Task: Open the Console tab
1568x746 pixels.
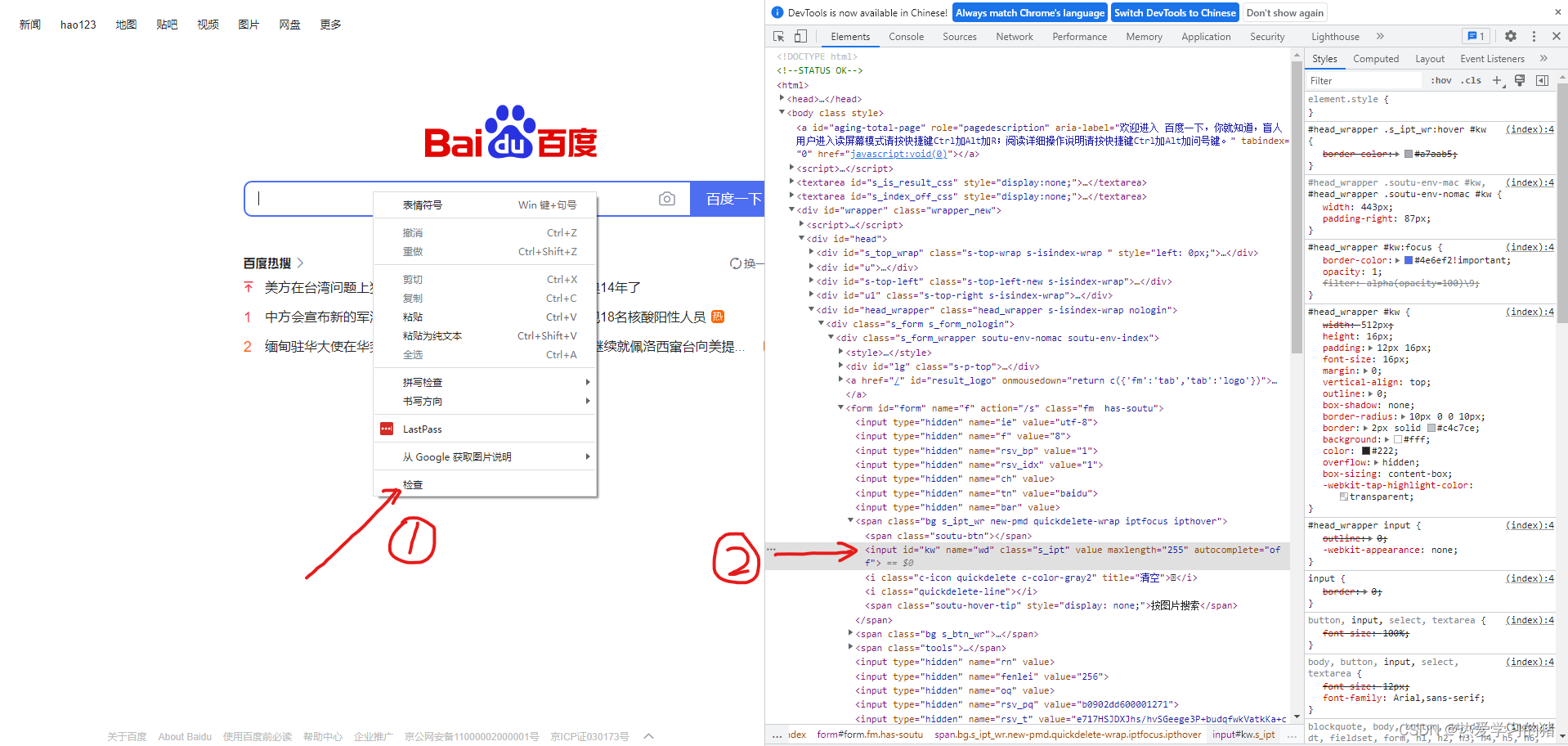Action: coord(907,37)
